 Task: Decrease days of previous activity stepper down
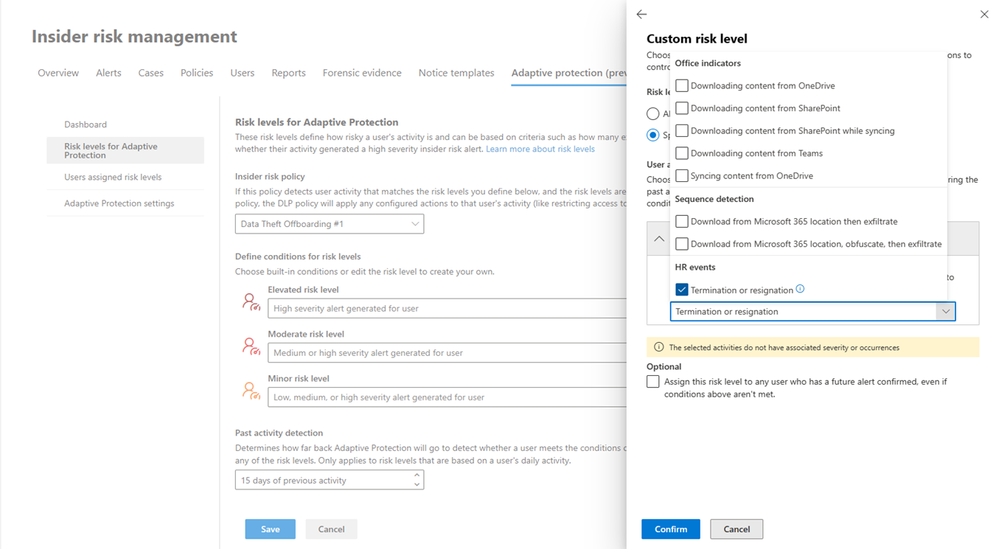417,485
